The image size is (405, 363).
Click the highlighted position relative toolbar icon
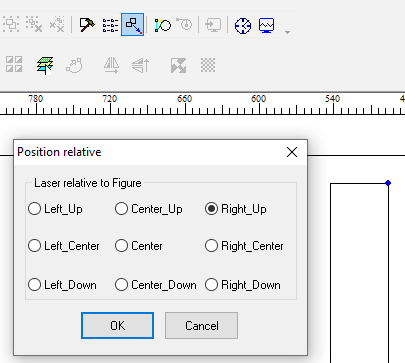pyautogui.click(x=133, y=25)
